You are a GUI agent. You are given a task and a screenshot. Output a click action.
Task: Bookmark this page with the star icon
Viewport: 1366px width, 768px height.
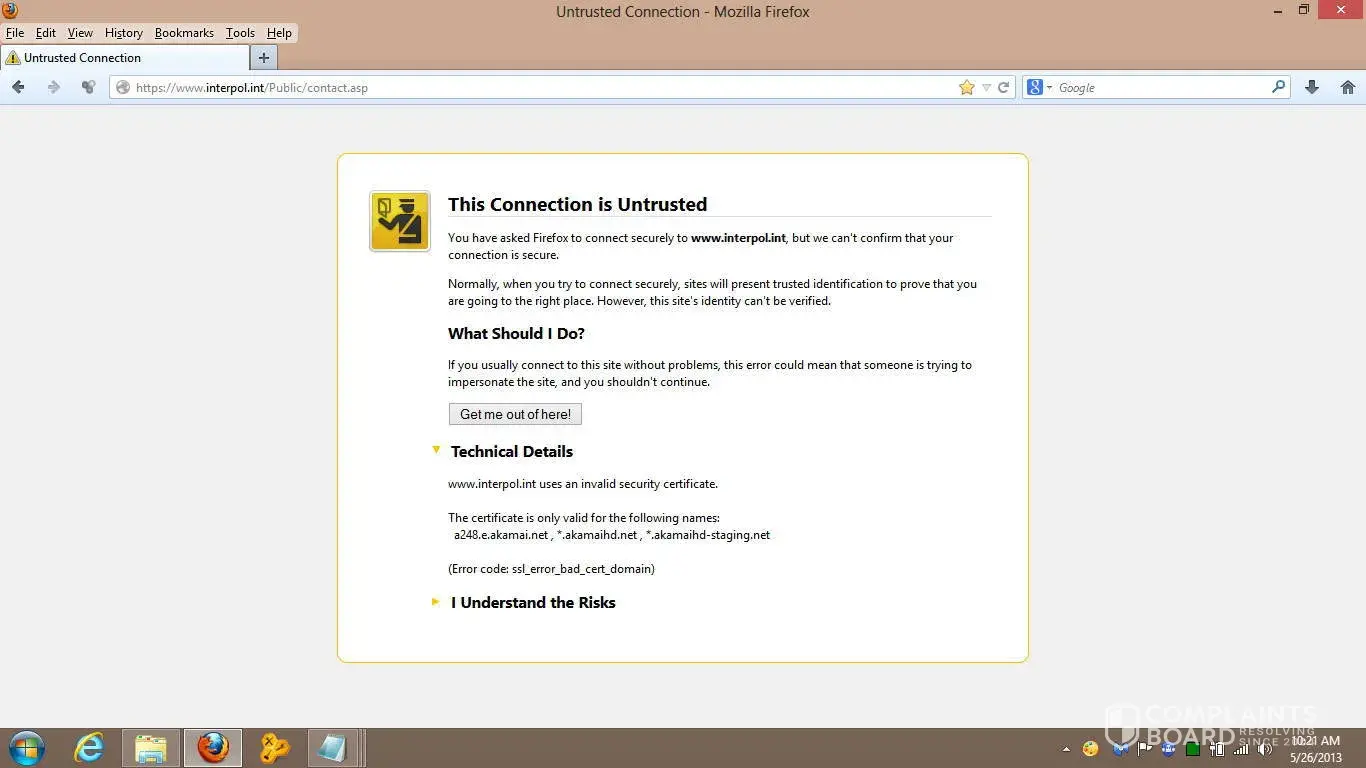tap(966, 88)
